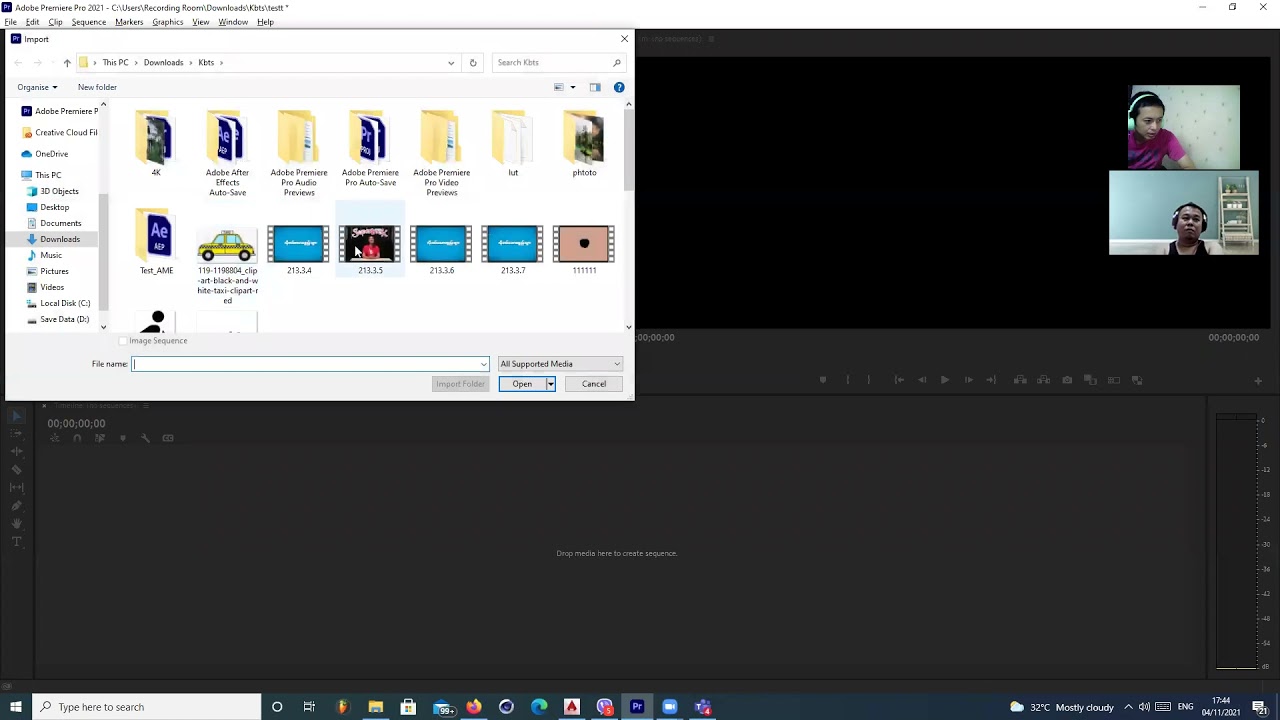Click the New folder button
The image size is (1280, 720).
tap(97, 87)
